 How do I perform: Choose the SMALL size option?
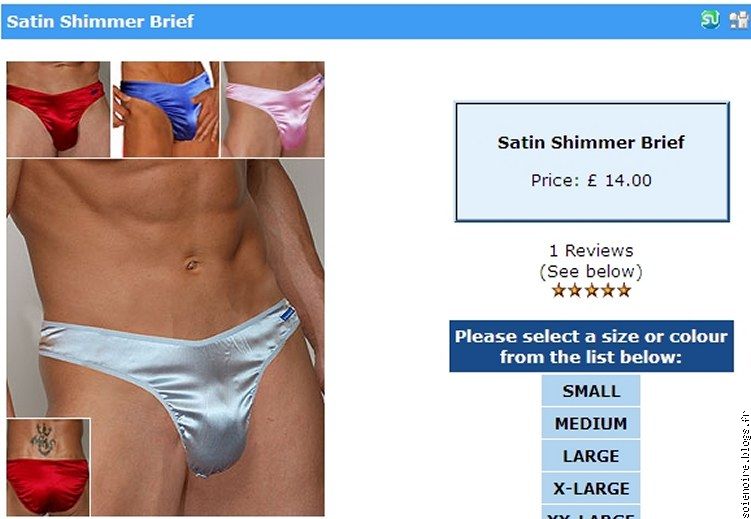coord(591,391)
